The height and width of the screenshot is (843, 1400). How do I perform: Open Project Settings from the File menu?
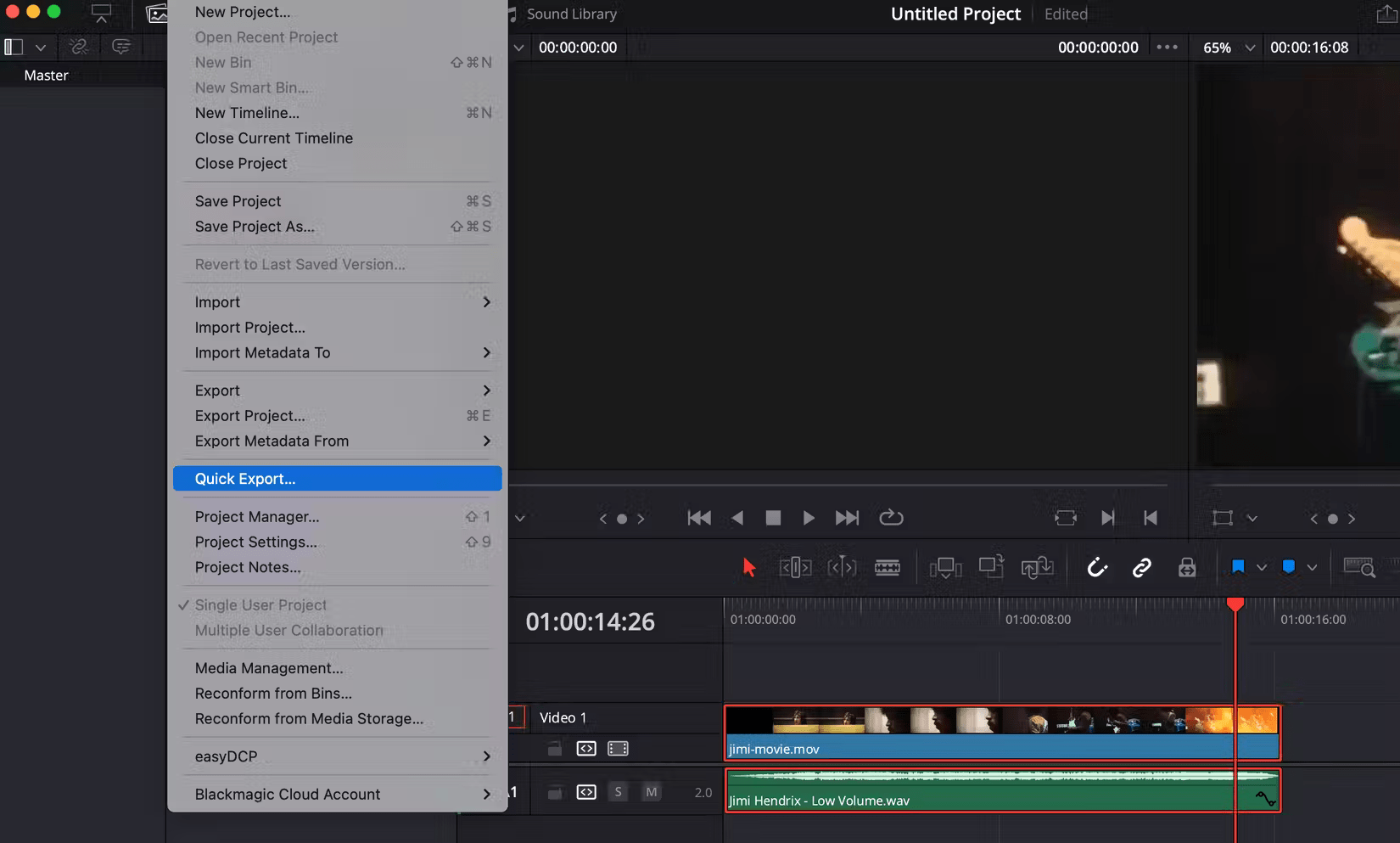tap(255, 542)
